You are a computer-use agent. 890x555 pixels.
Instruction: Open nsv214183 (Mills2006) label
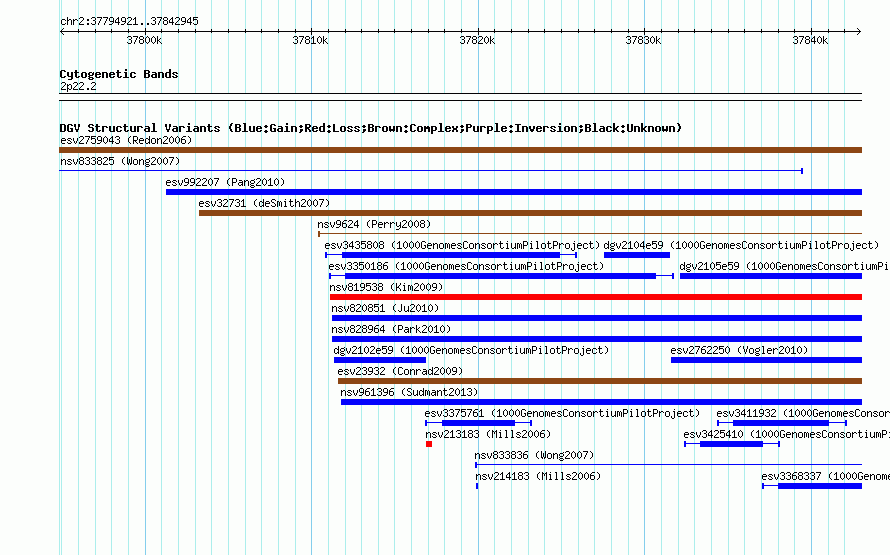tap(538, 476)
